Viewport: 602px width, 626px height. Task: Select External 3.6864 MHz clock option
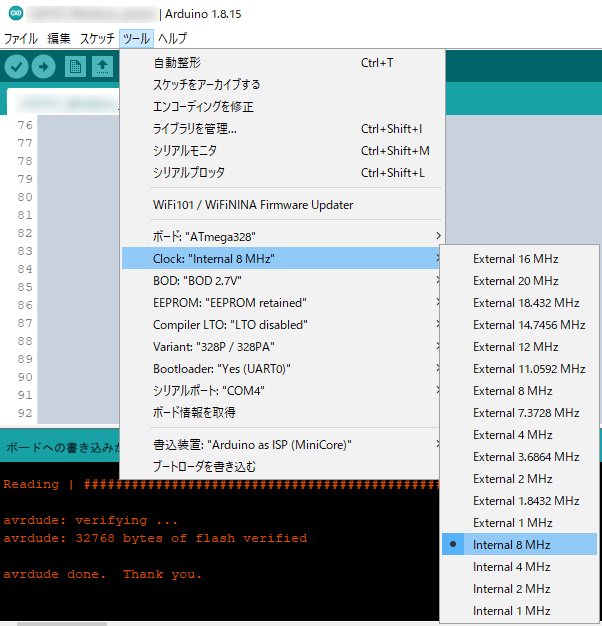tap(519, 456)
